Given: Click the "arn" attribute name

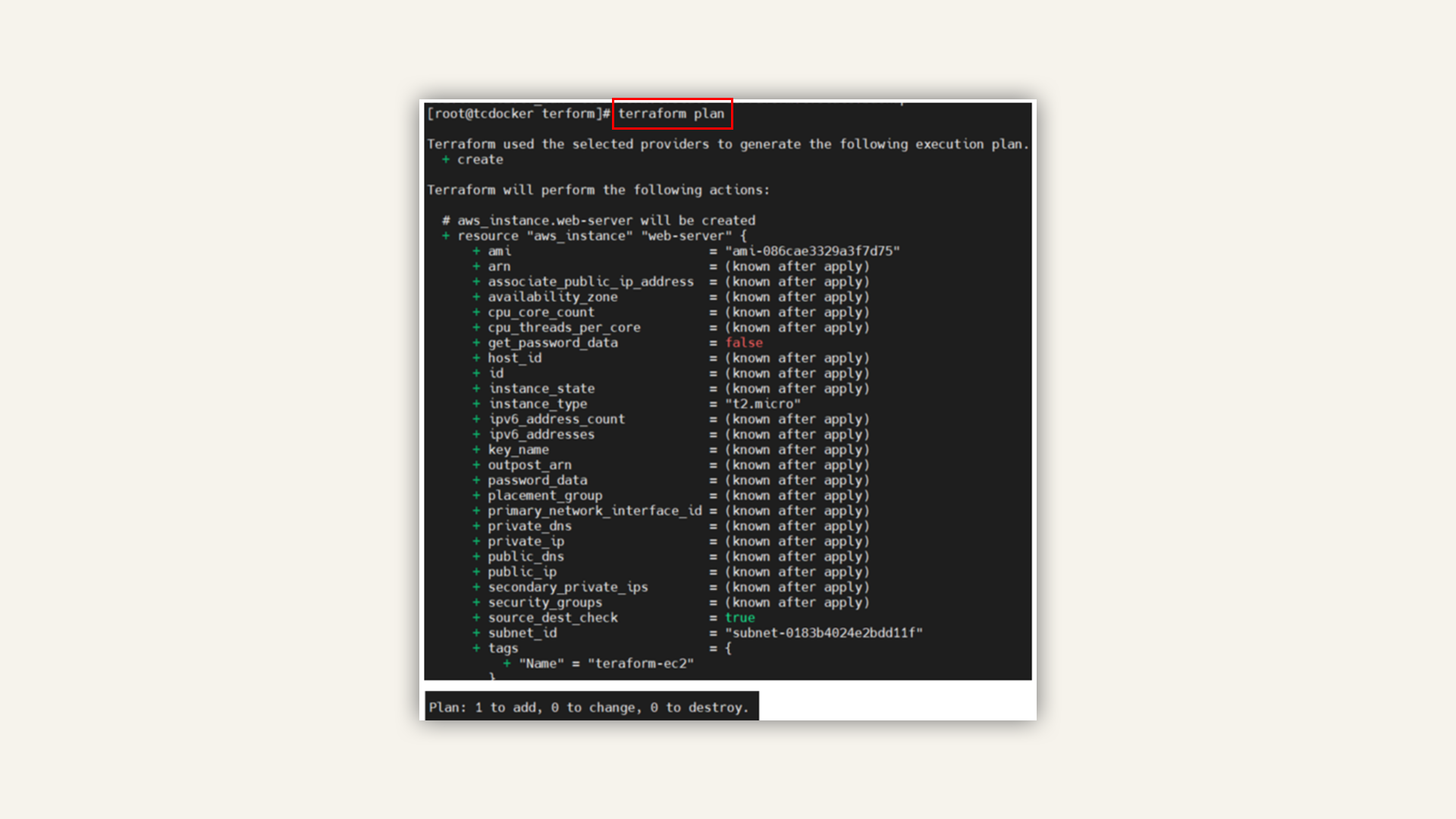Looking at the screenshot, I should tap(499, 266).
